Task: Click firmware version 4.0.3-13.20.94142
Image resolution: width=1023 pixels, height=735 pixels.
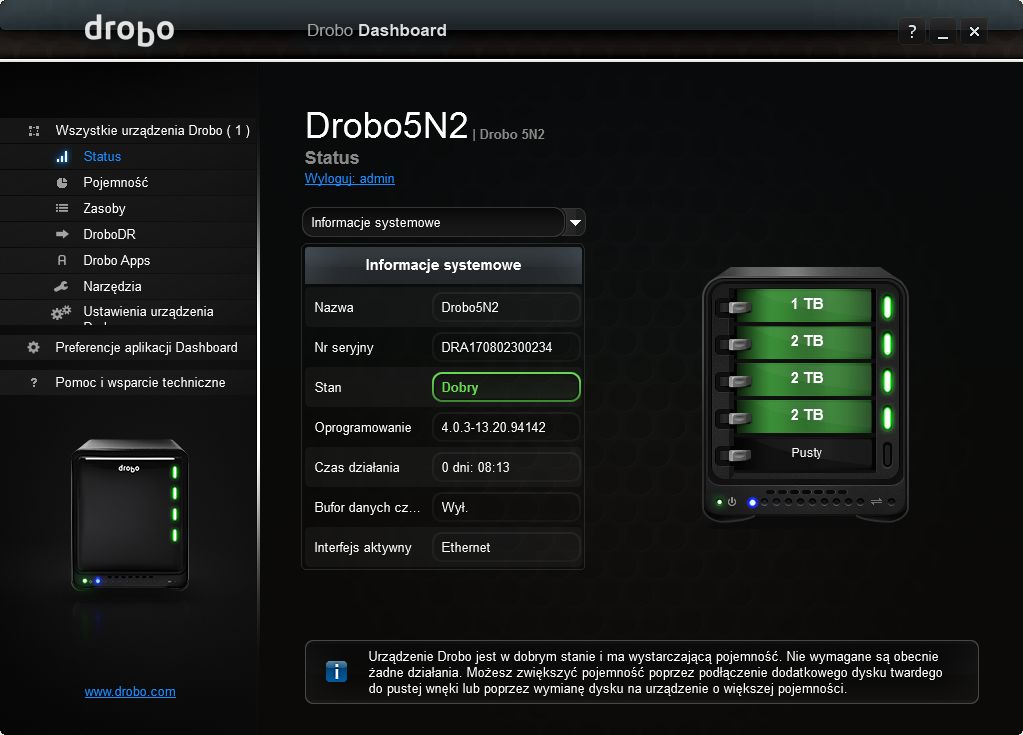Action: point(506,428)
